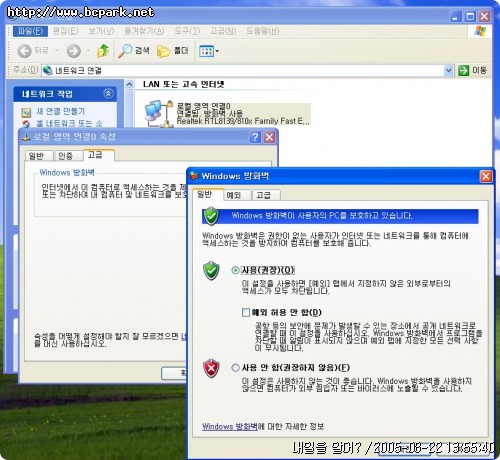Image resolution: width=500 pixels, height=460 pixels.
Task: Open the 파일(F) menu
Action: [x=30, y=31]
